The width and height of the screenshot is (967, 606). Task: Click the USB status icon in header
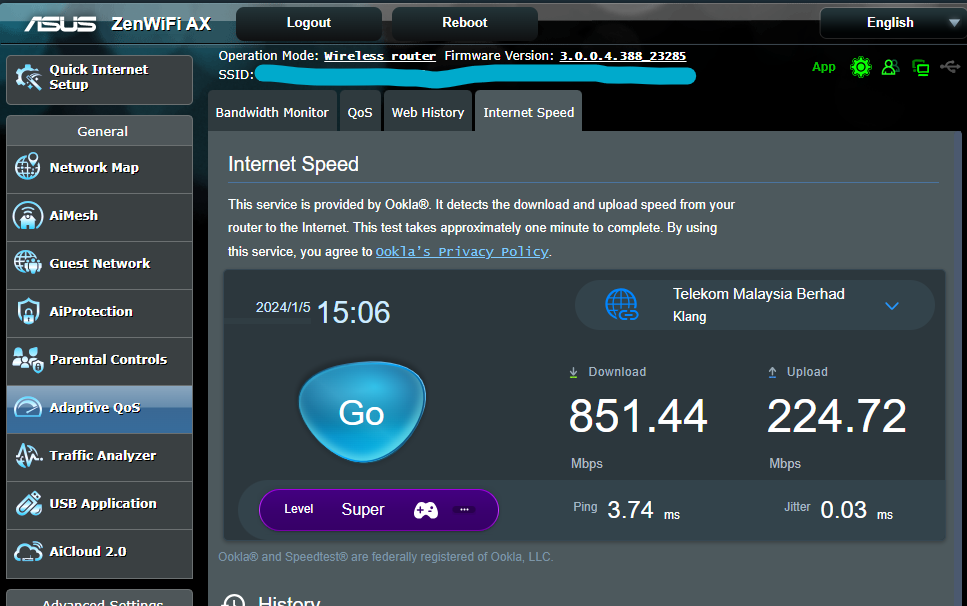click(x=950, y=67)
